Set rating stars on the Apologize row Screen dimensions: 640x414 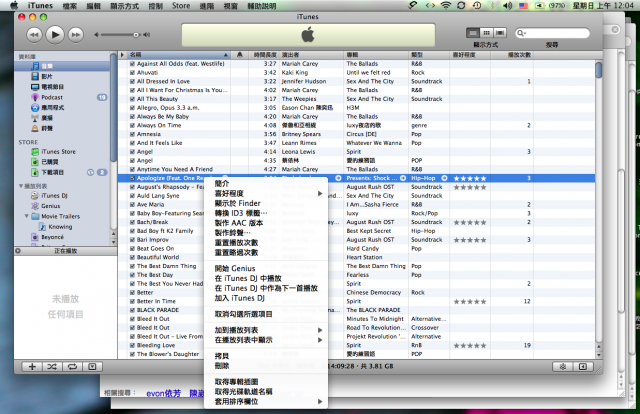(x=470, y=178)
